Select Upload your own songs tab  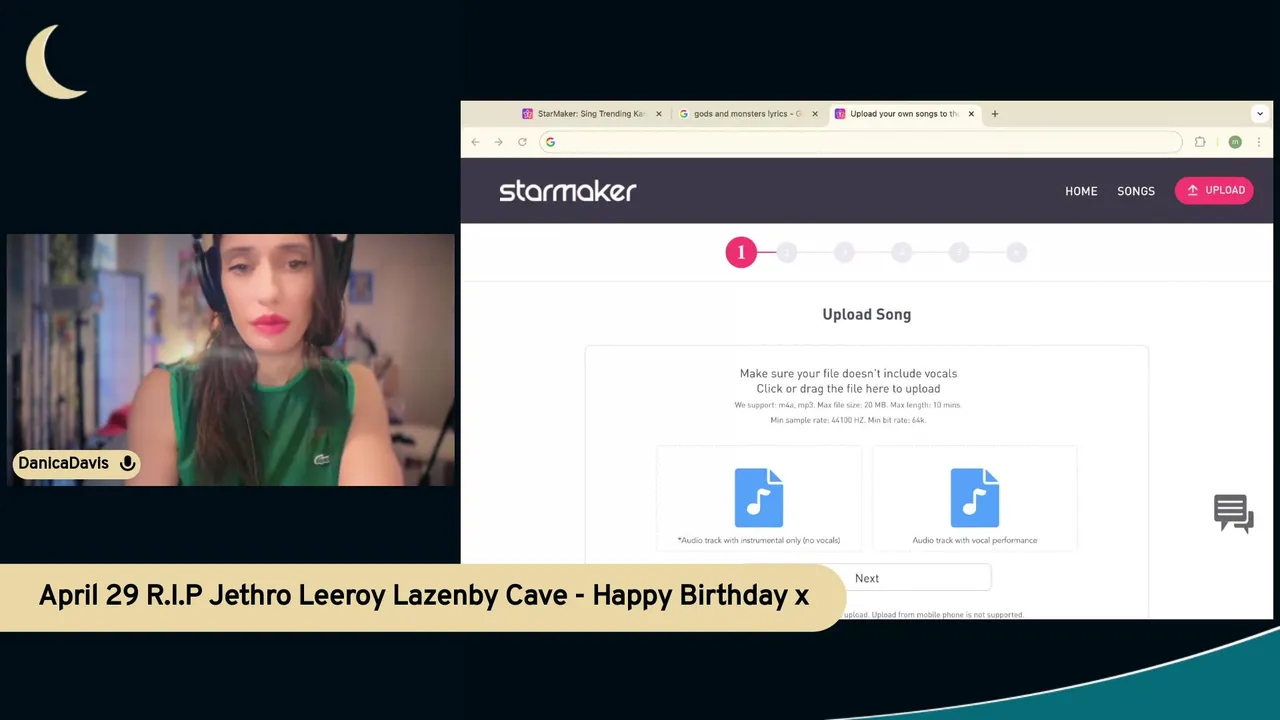tap(905, 114)
